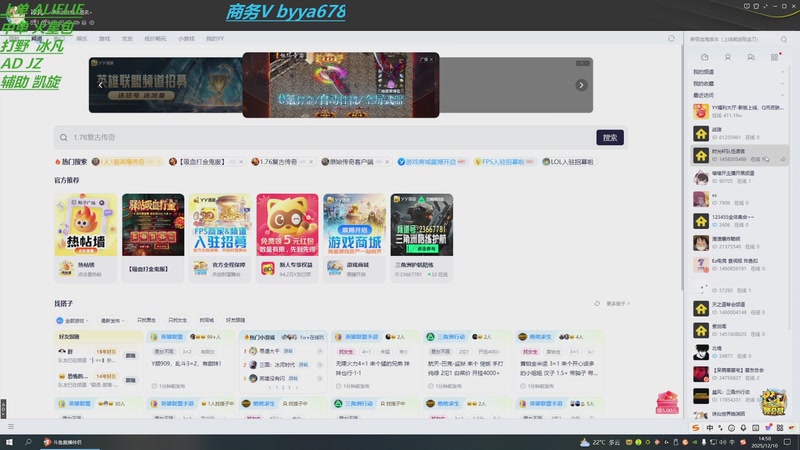The width and height of the screenshot is (800, 450).
Task: Open the 热帖墙 recommended card
Action: [86, 237]
